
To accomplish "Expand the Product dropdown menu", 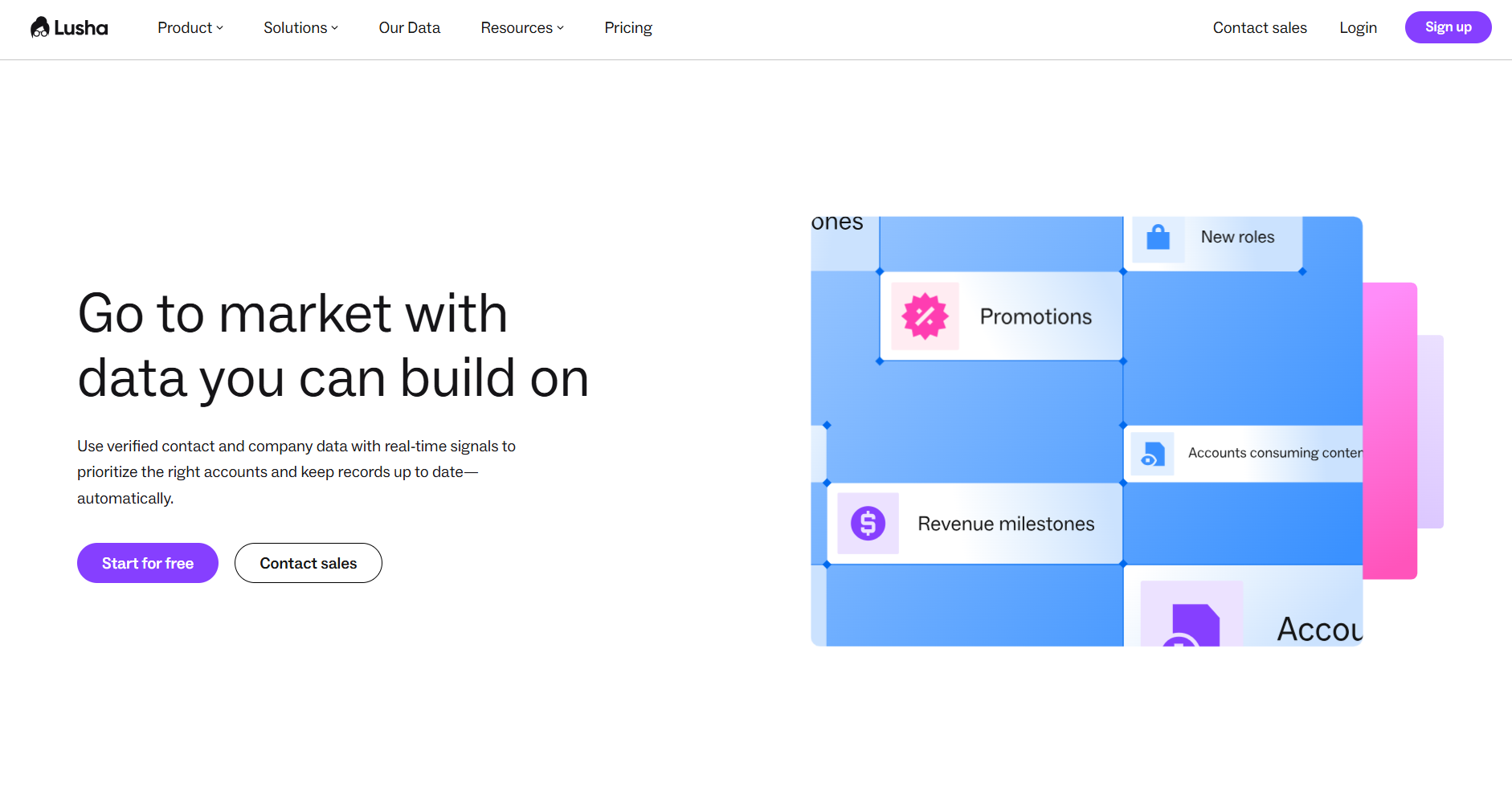I will coord(190,28).
